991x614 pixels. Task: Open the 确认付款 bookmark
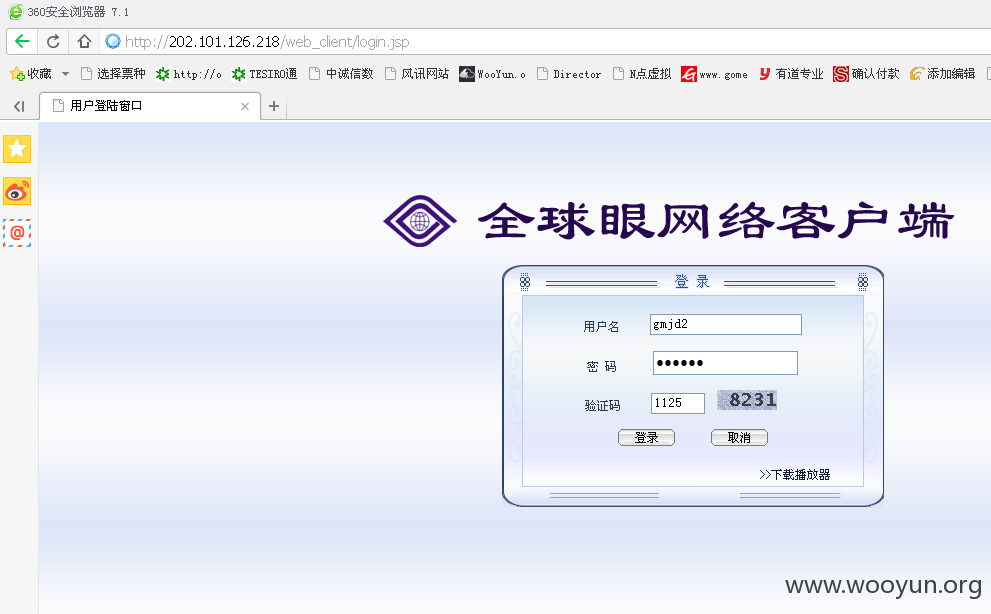(x=866, y=74)
